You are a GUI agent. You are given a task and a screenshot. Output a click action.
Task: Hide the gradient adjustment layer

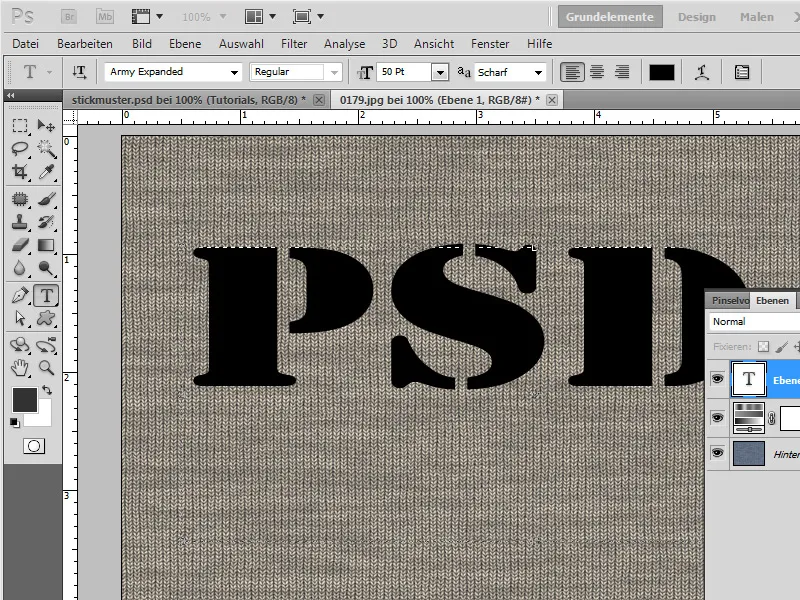717,418
